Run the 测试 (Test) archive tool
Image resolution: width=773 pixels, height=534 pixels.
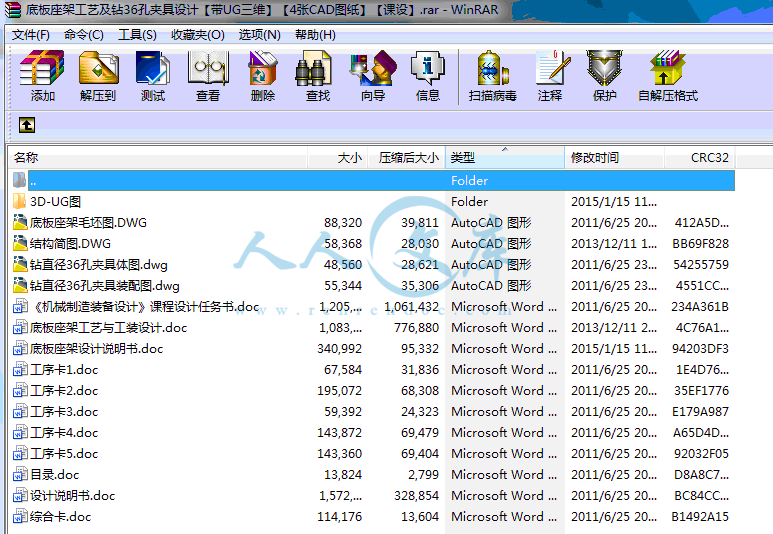coord(153,76)
